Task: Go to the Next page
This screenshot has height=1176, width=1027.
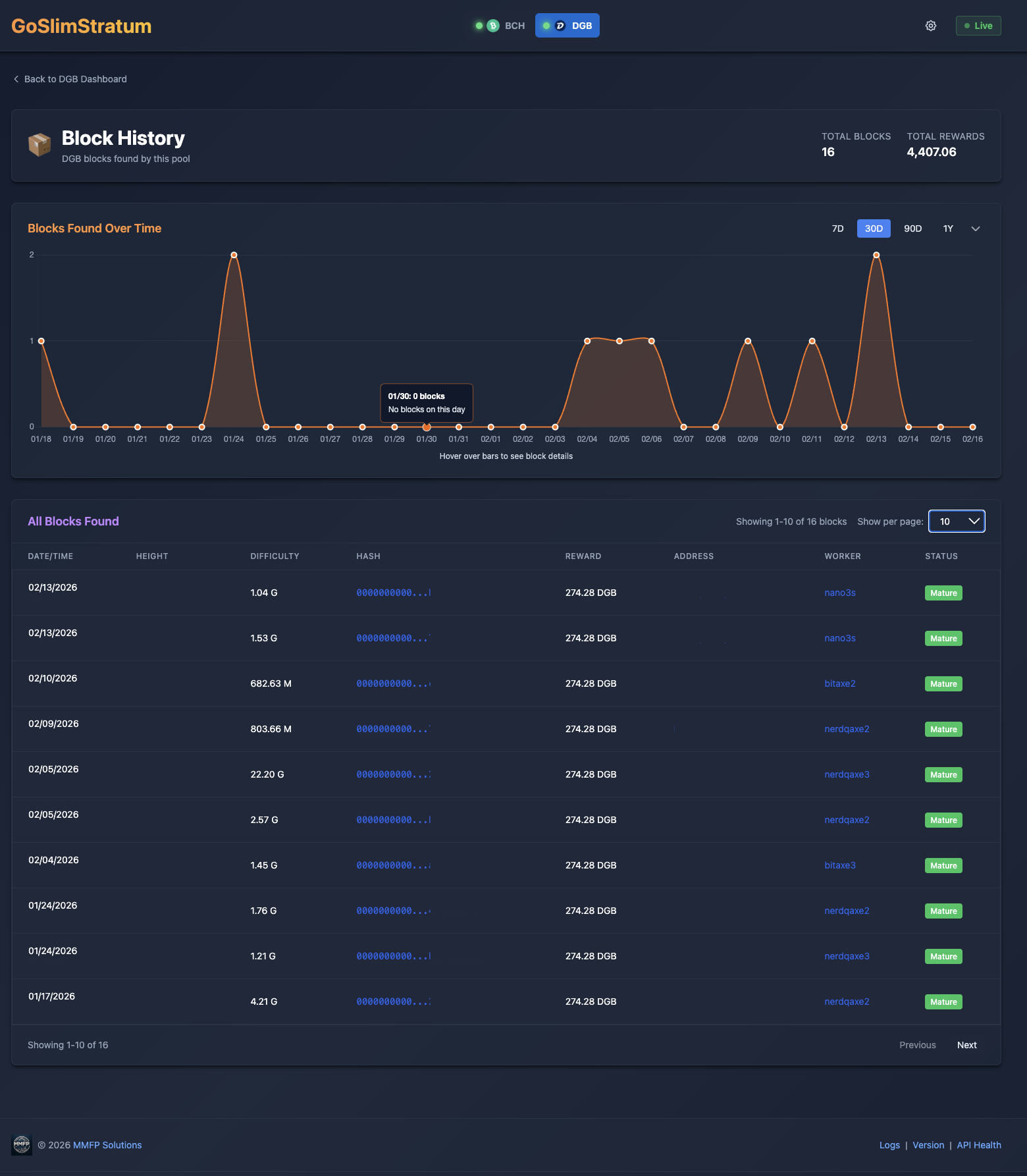Action: (x=966, y=1045)
